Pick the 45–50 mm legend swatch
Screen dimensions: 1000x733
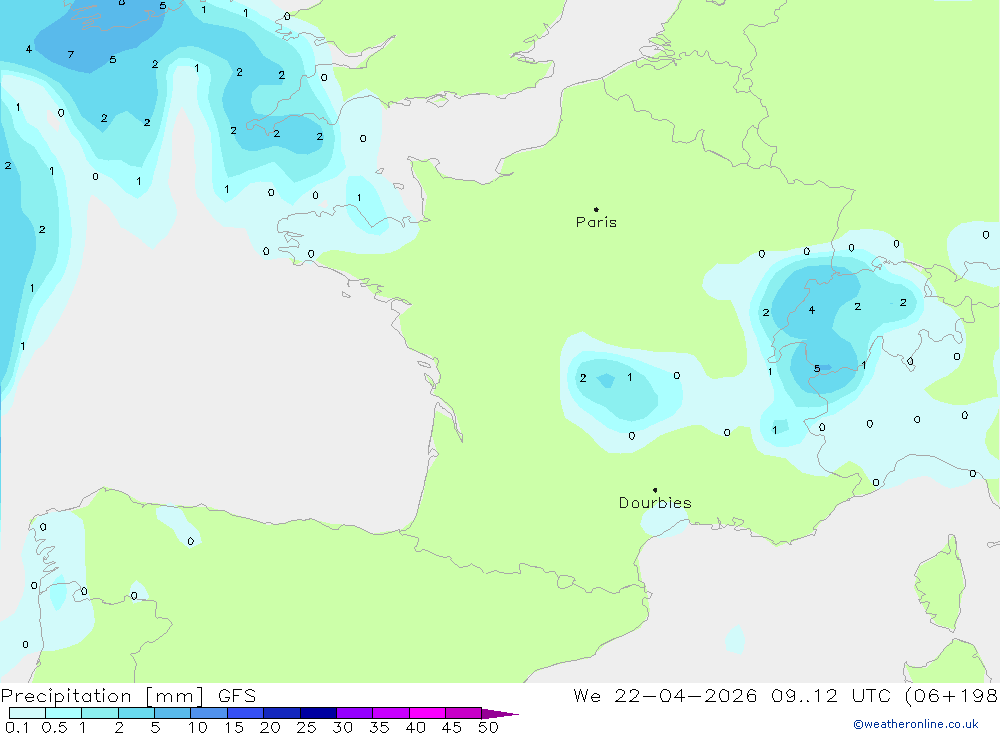click(x=464, y=713)
